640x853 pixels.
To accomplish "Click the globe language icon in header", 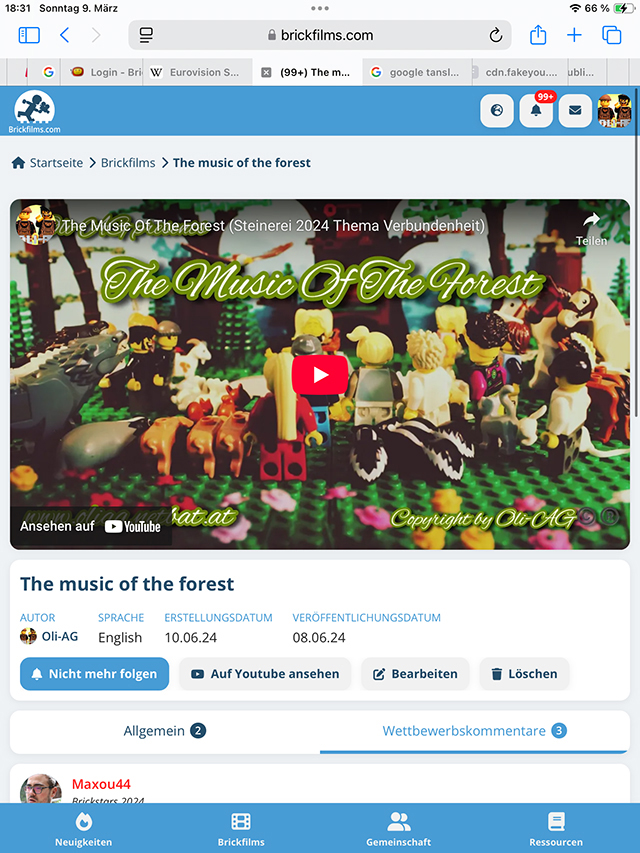I will coord(497,110).
